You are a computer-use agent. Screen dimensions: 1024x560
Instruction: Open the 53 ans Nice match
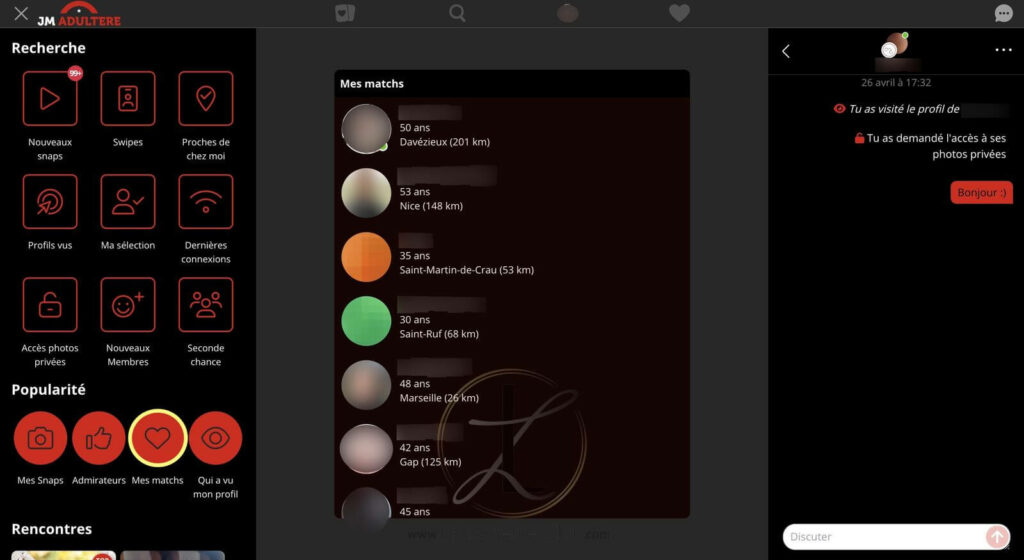tap(512, 193)
